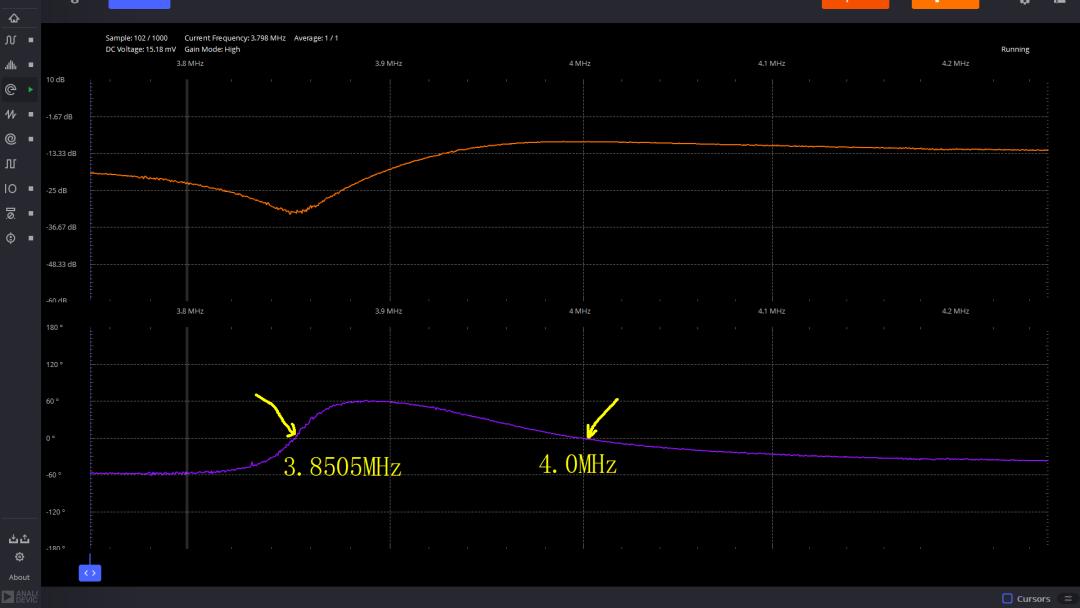Select the Network Analyzer instrument
This screenshot has width=1080, height=608.
point(11,90)
